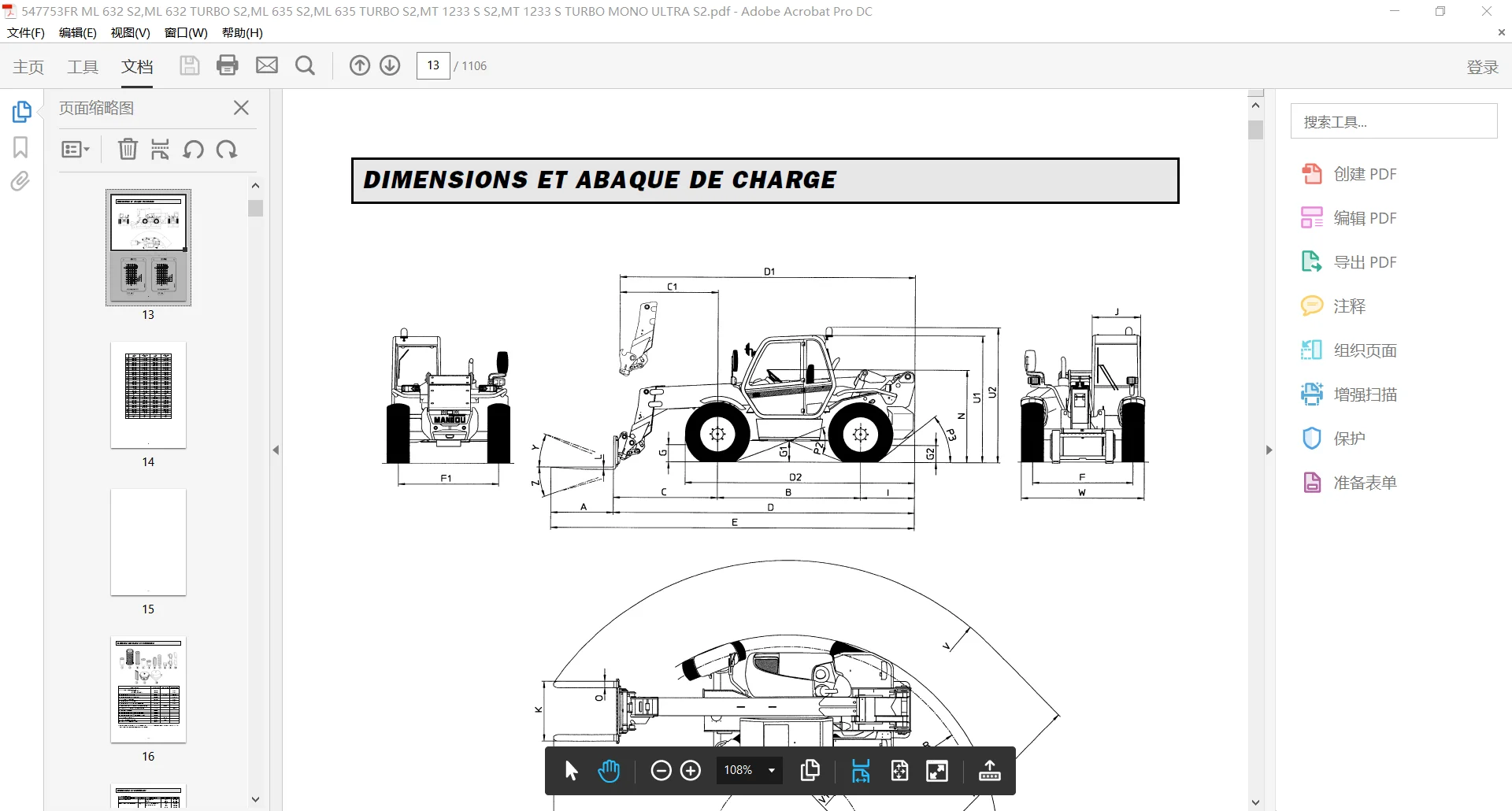Screen dimensions: 1512x811
Task: Zoom out with the minus button
Action: [661, 771]
